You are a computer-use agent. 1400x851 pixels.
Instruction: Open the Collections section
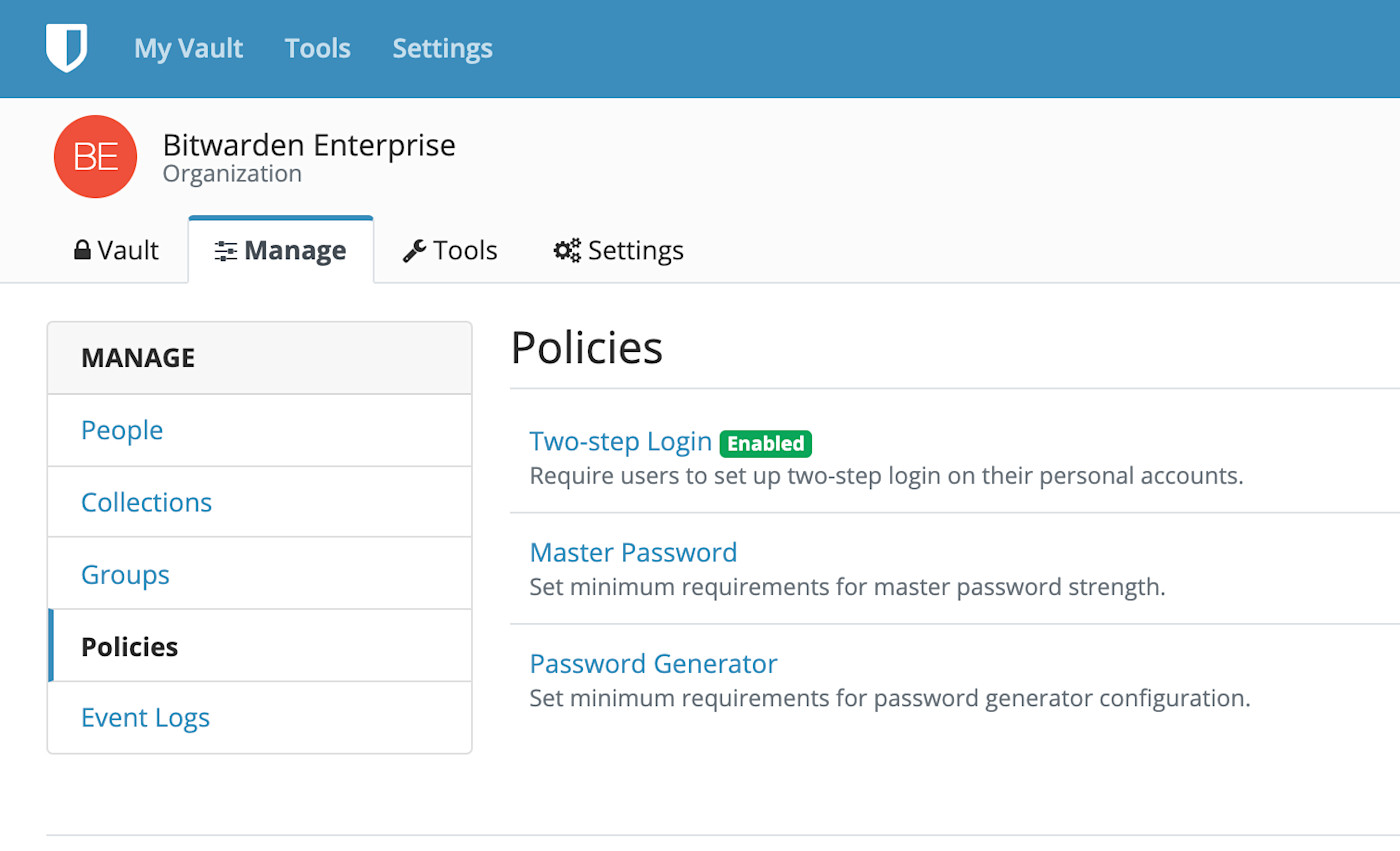146,501
